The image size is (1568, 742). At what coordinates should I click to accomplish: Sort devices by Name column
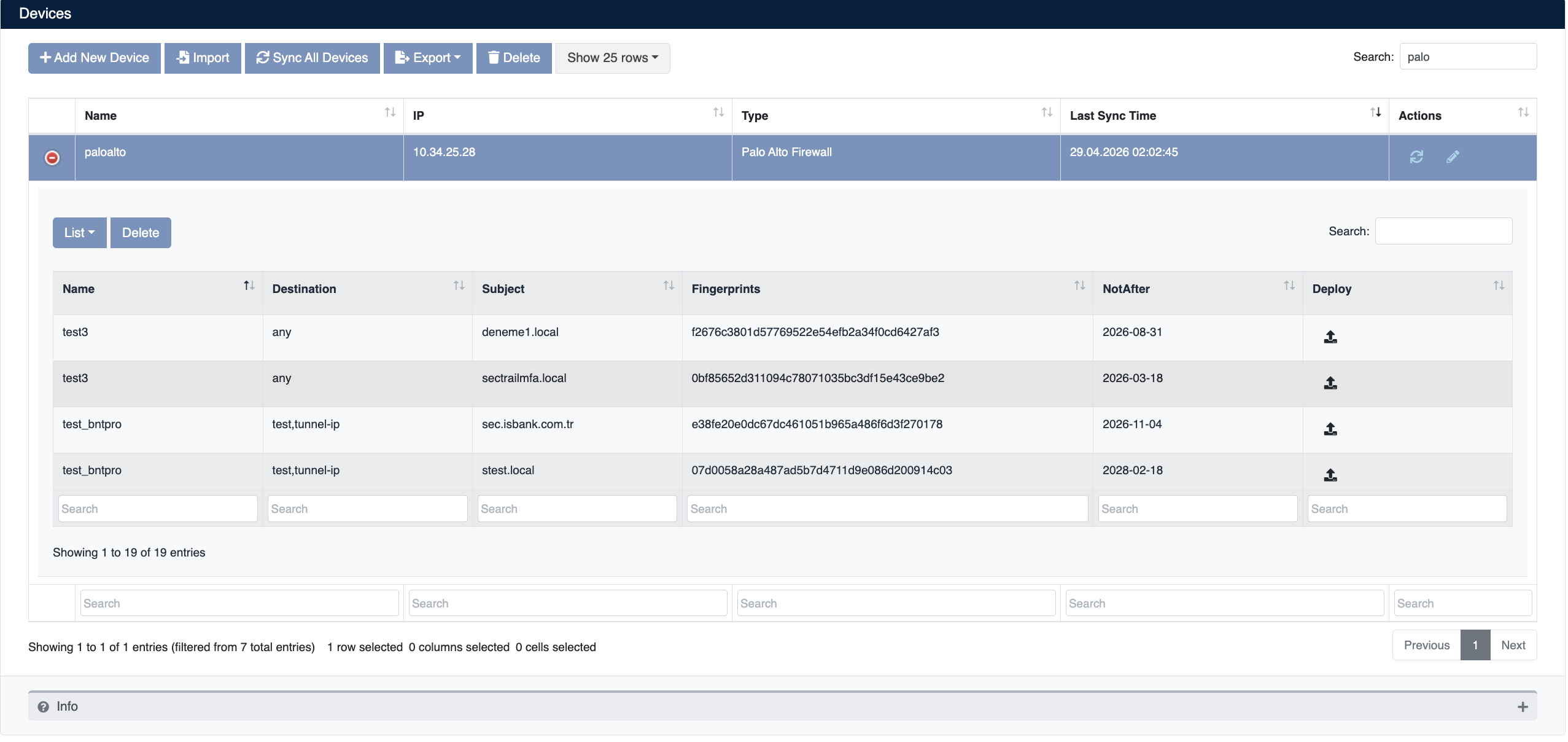tap(390, 112)
